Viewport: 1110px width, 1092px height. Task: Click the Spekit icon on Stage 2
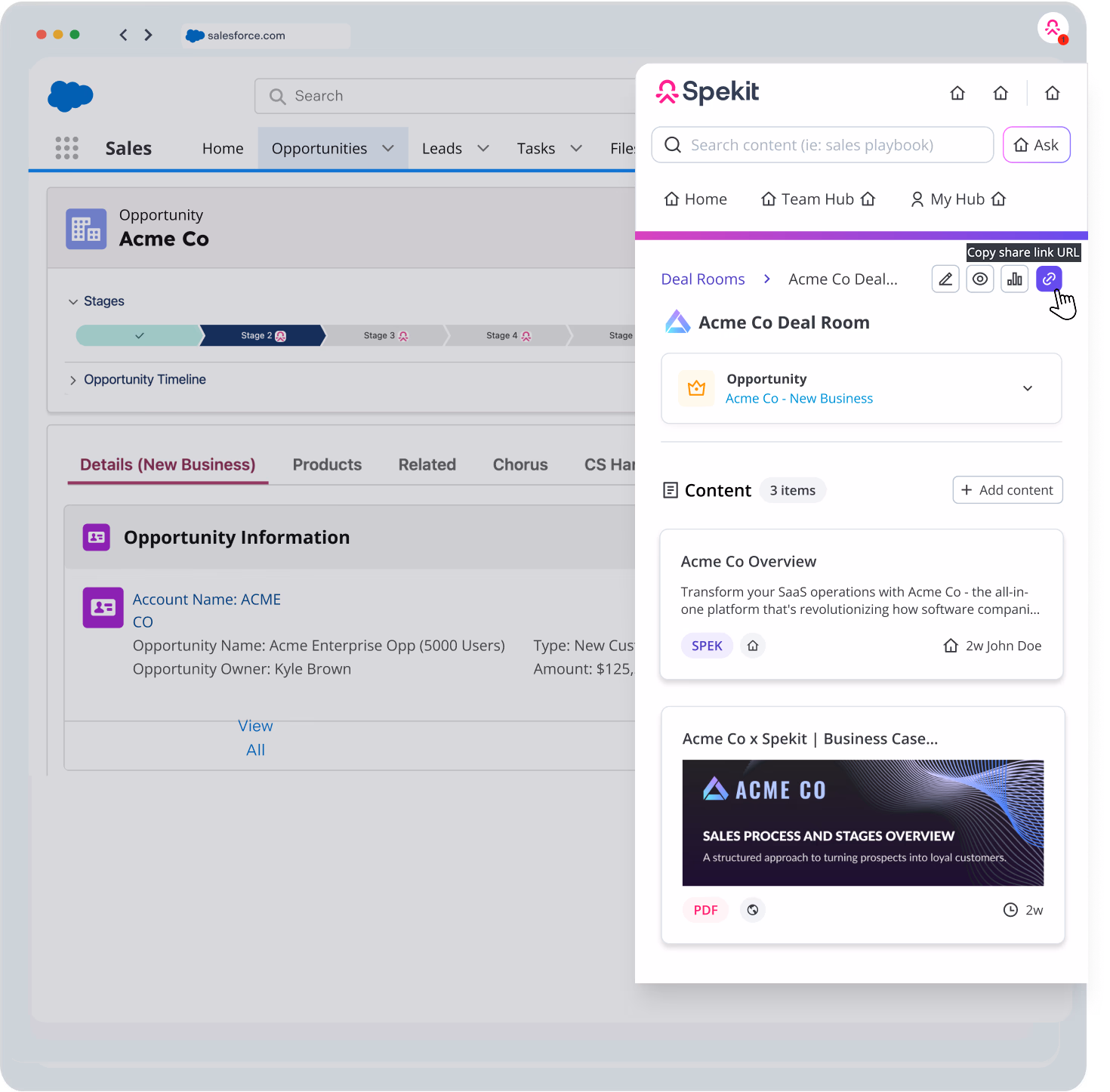point(281,336)
